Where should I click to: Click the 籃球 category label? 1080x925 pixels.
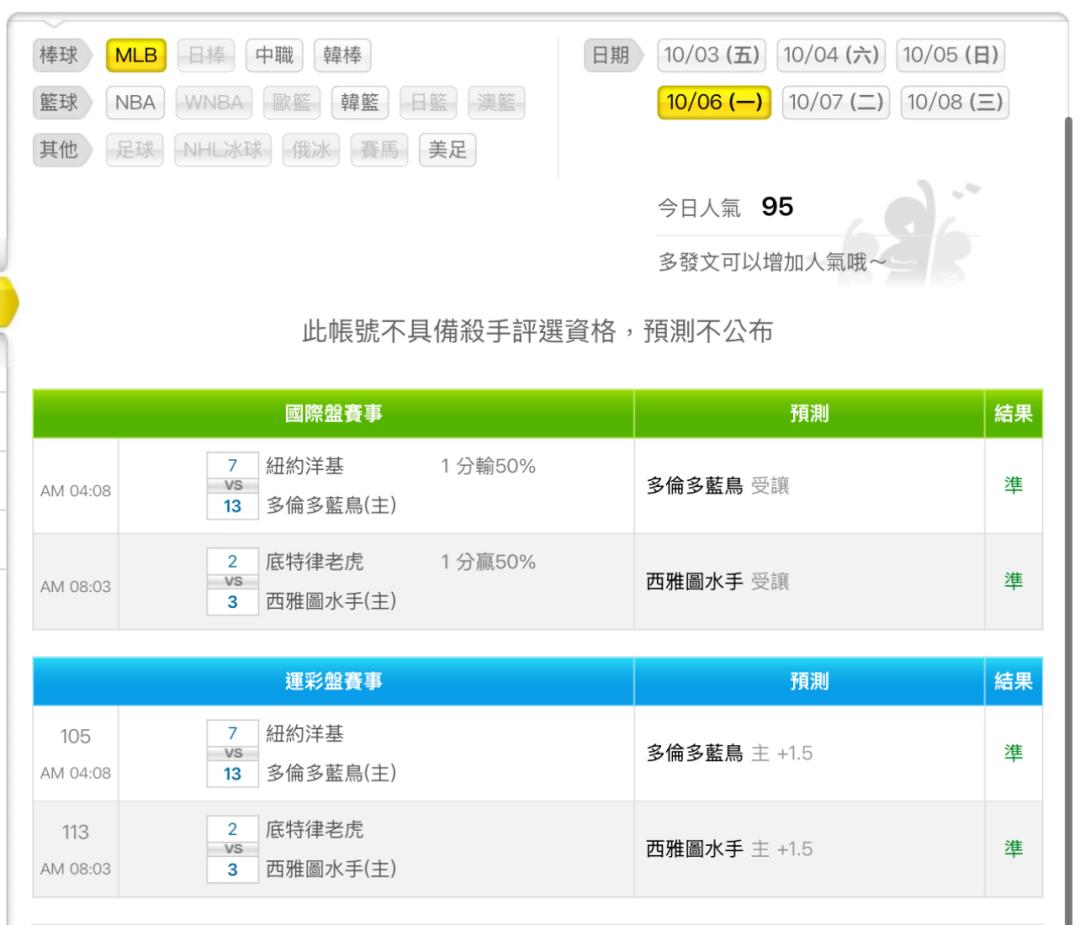tap(58, 103)
